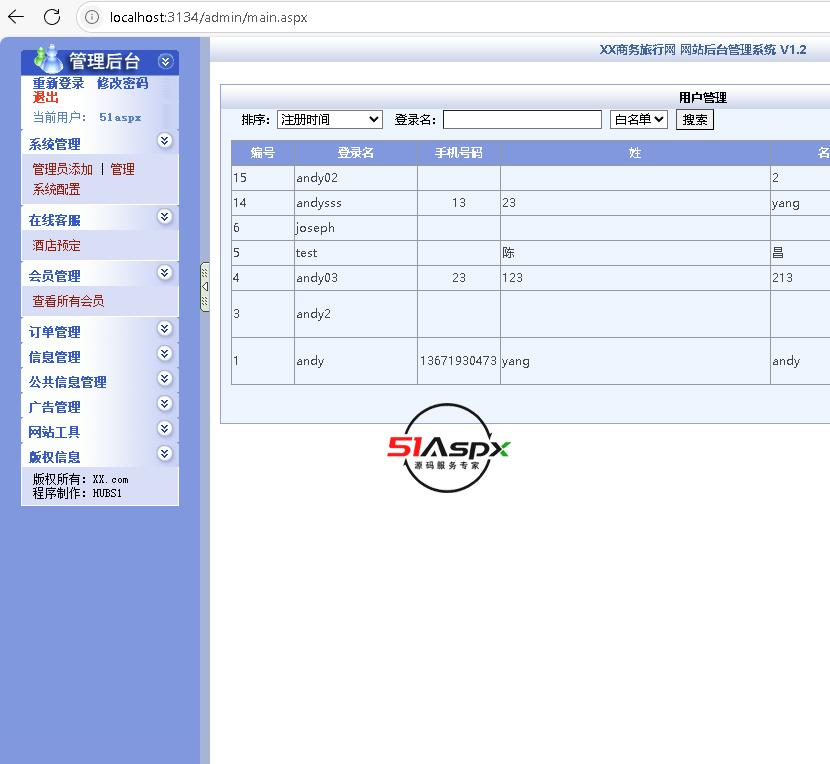Screen dimensions: 830x764
Task: Click the 重新登录 link
Action: point(58,83)
